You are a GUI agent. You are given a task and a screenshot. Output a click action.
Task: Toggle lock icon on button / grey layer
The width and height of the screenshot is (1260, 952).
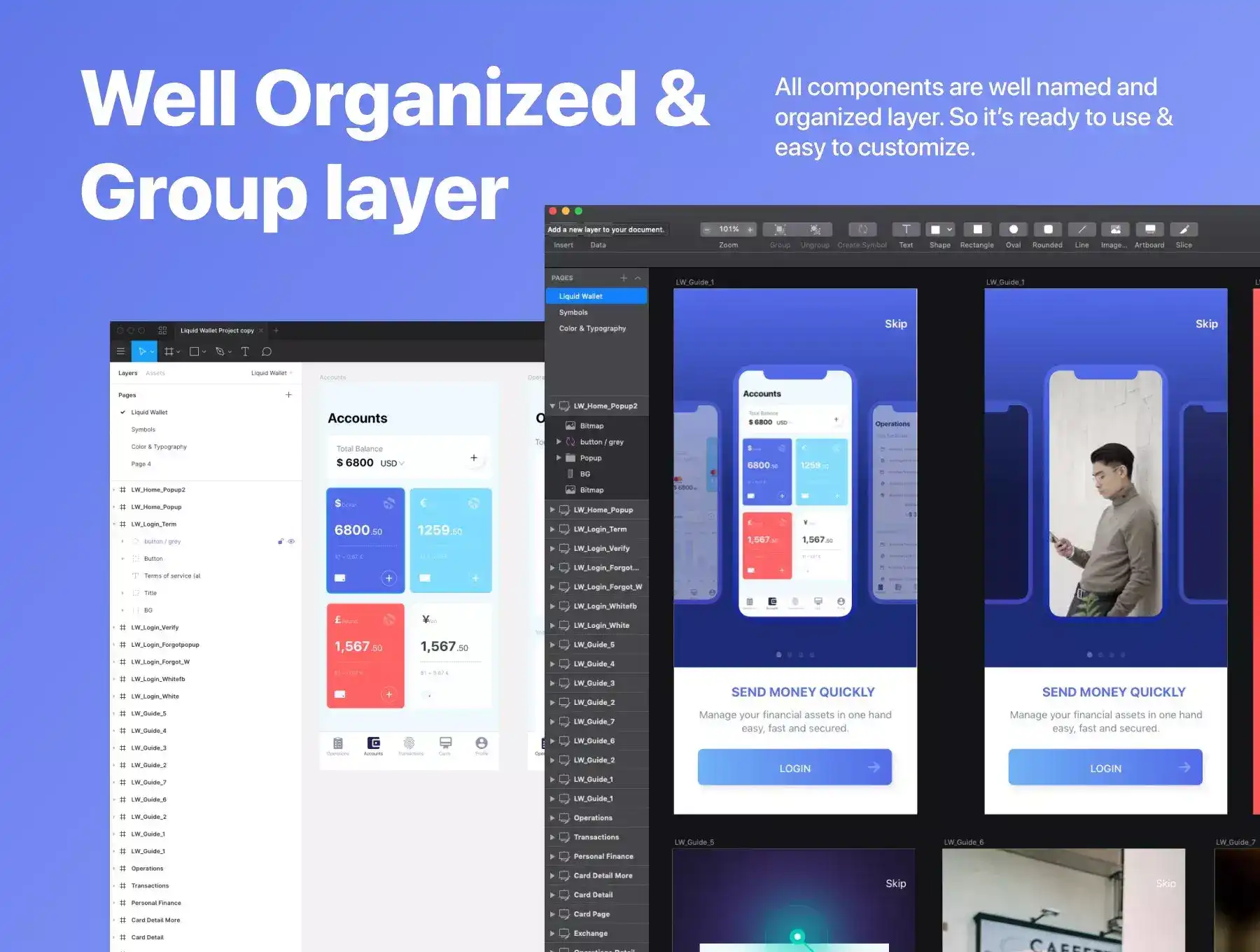pyautogui.click(x=281, y=541)
